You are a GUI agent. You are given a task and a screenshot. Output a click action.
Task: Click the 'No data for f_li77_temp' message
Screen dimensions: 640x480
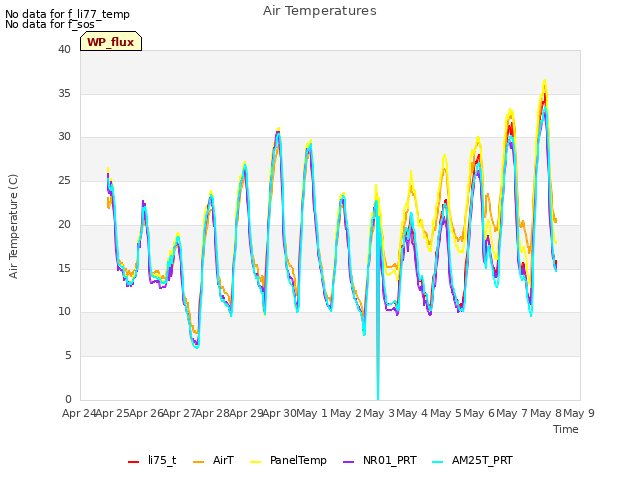coord(67,14)
